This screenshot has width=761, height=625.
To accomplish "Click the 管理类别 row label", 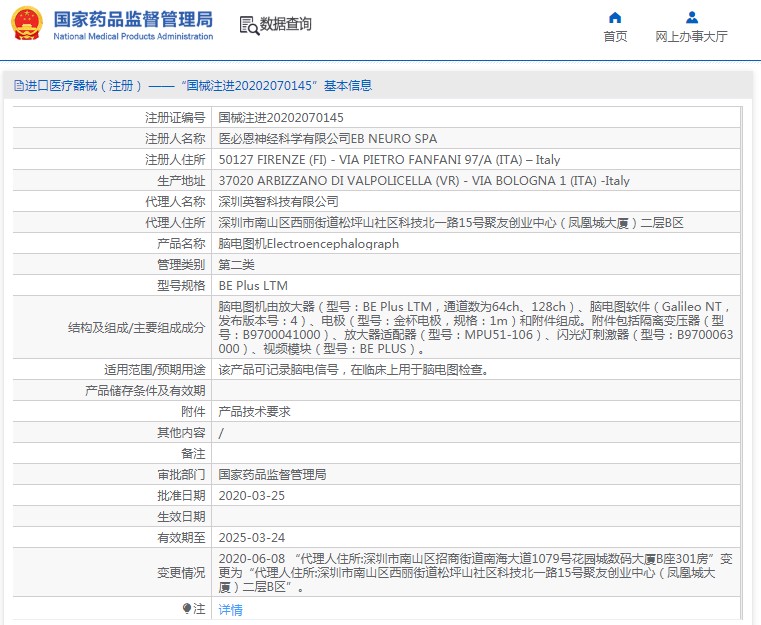I will 182,264.
